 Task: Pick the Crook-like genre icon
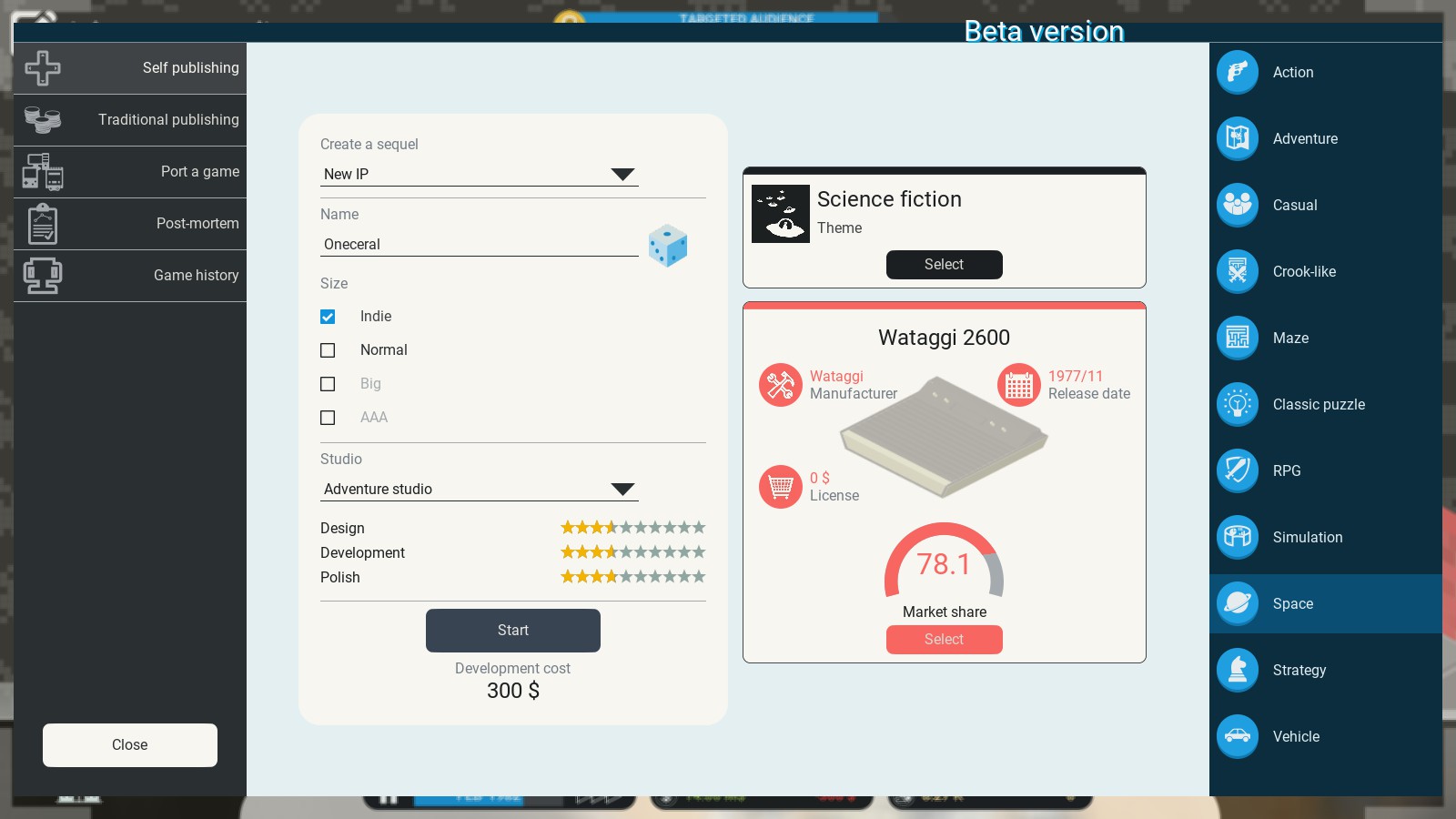1237,271
